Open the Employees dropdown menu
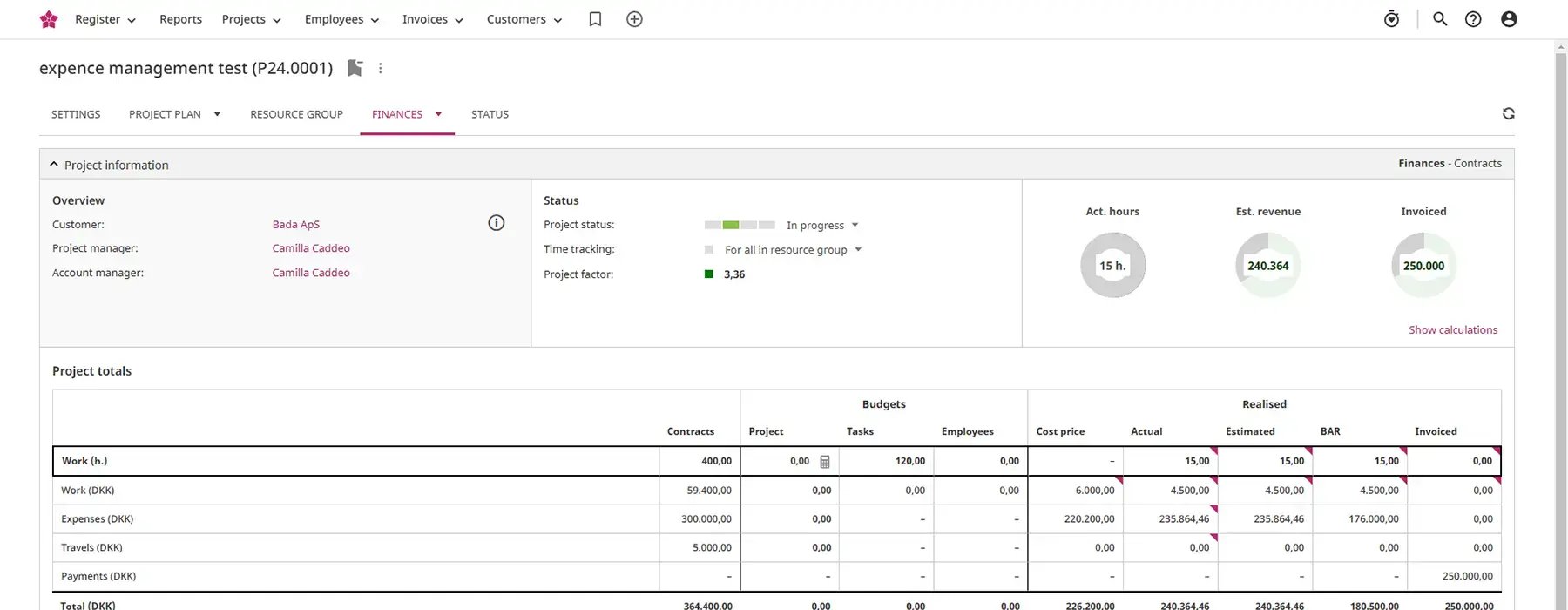This screenshot has height=610, width=1568. click(341, 19)
